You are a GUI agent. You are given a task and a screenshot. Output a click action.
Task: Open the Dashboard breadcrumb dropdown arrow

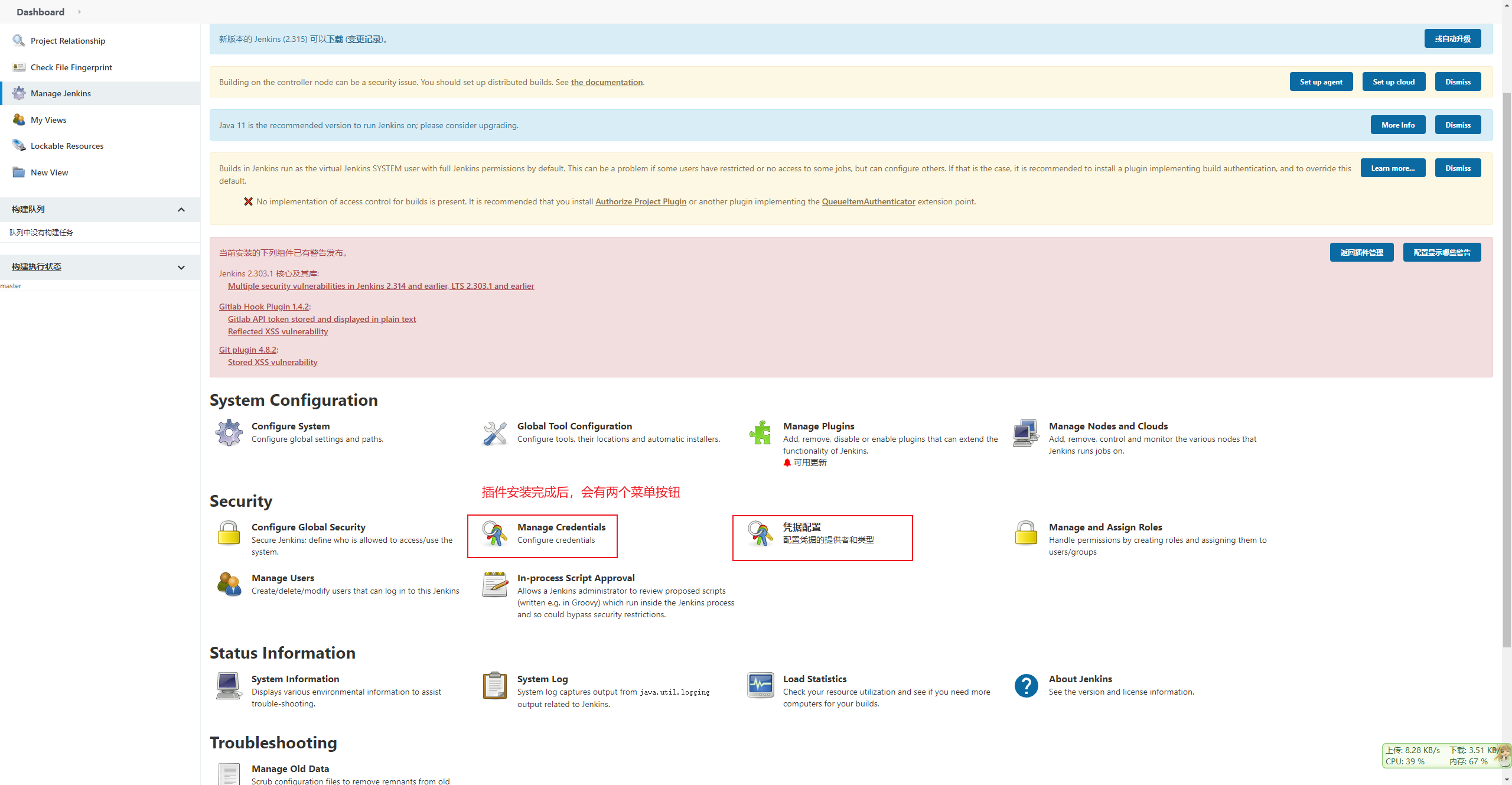pyautogui.click(x=79, y=12)
